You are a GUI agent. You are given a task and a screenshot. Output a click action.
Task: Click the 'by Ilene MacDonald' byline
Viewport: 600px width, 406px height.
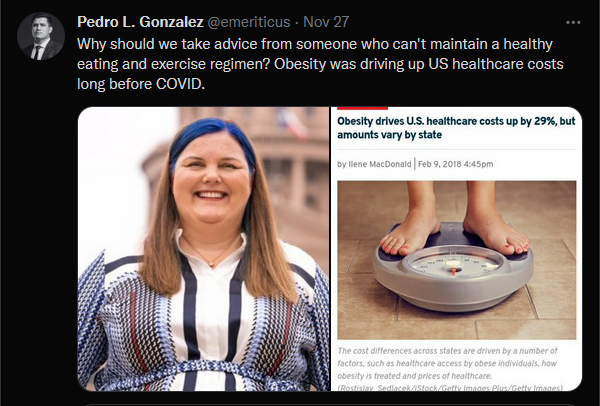pyautogui.click(x=374, y=164)
